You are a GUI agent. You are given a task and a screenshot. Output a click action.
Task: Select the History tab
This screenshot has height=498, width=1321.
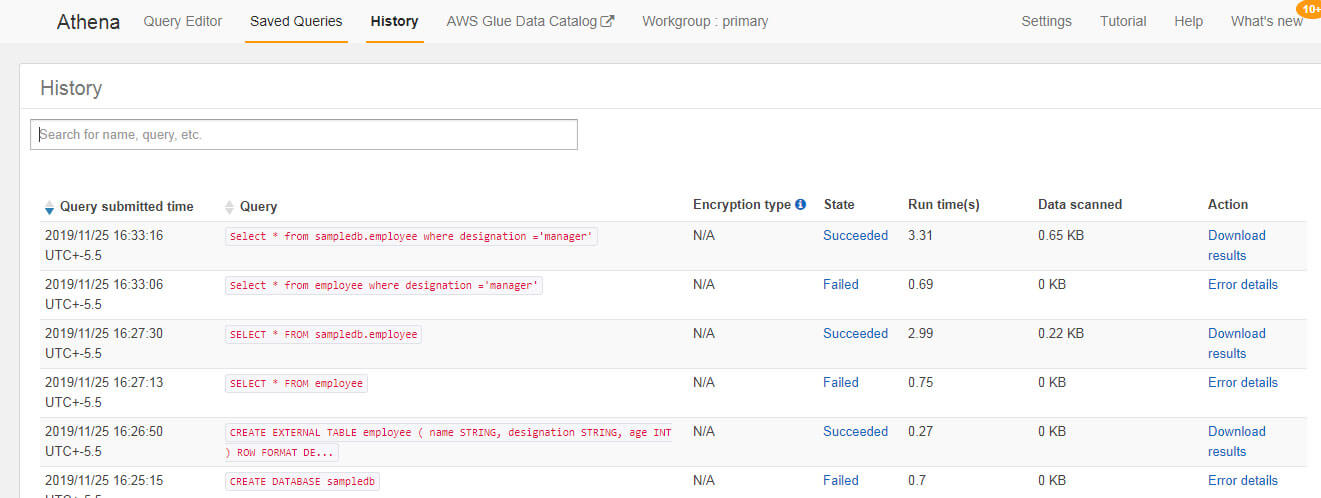(394, 21)
